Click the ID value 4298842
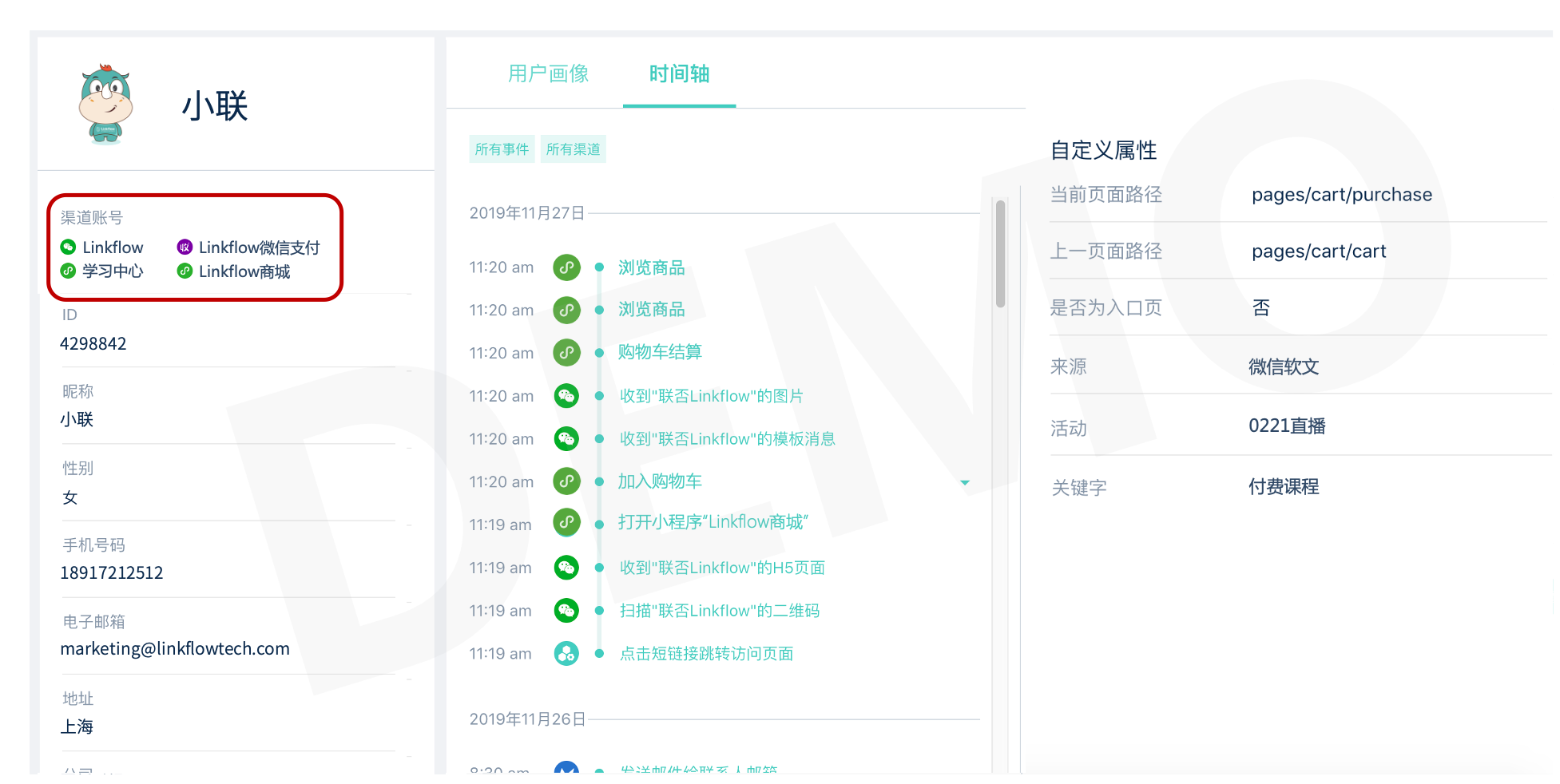Viewport: 1560px width, 784px height. [93, 344]
